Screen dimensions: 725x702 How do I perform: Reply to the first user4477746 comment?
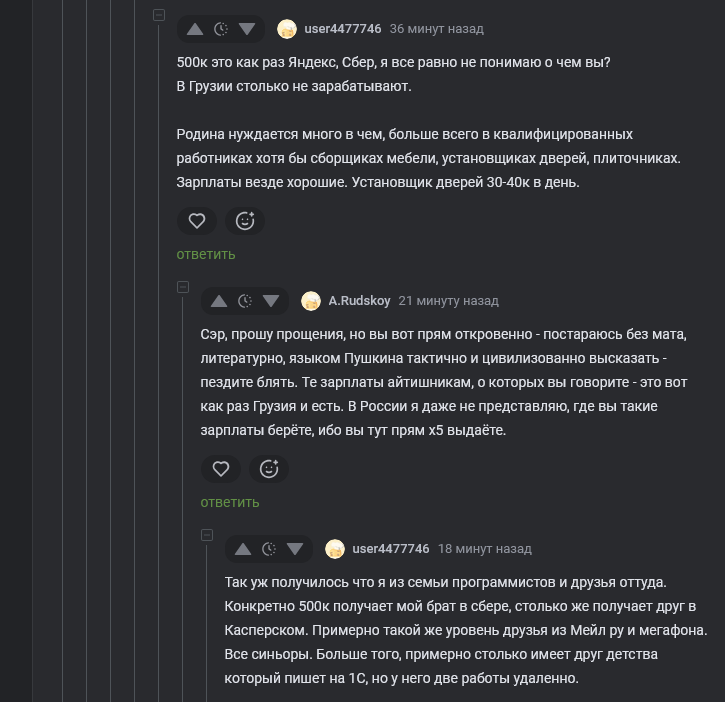206,254
